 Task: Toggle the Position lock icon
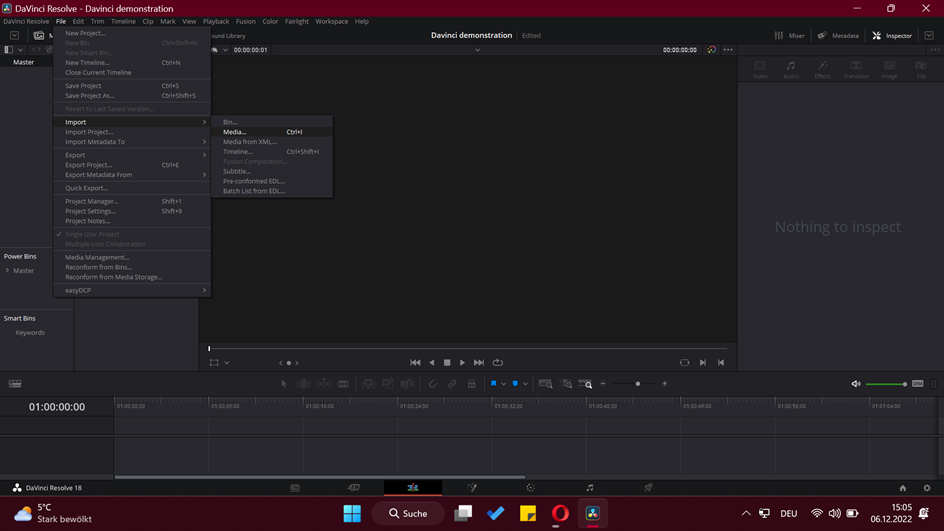tap(472, 384)
